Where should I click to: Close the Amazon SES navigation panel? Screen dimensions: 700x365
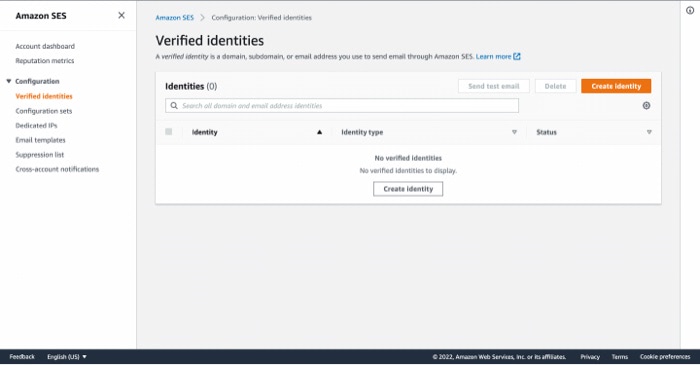pos(121,16)
